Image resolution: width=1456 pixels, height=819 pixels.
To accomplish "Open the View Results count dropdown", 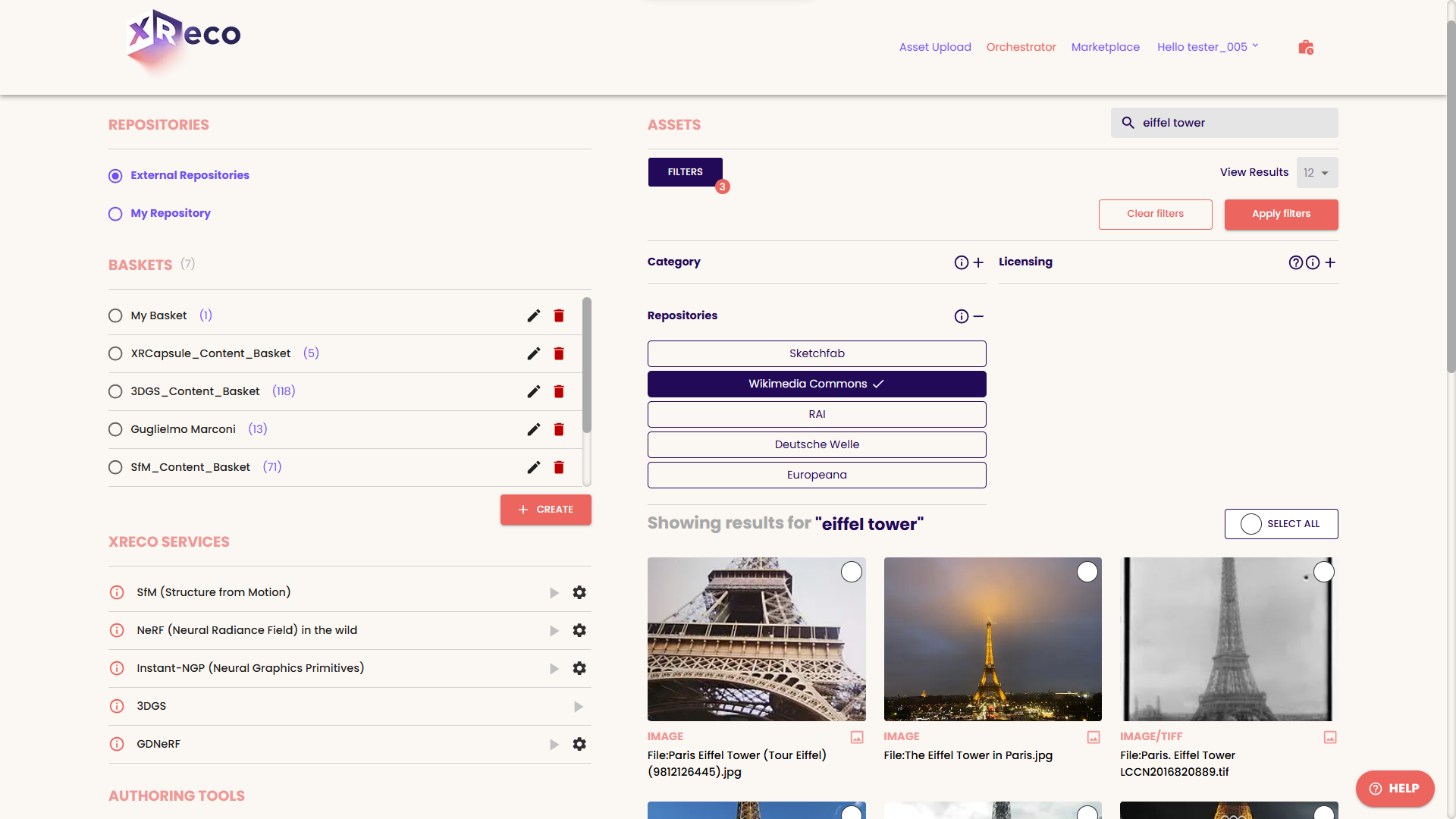I will point(1316,173).
